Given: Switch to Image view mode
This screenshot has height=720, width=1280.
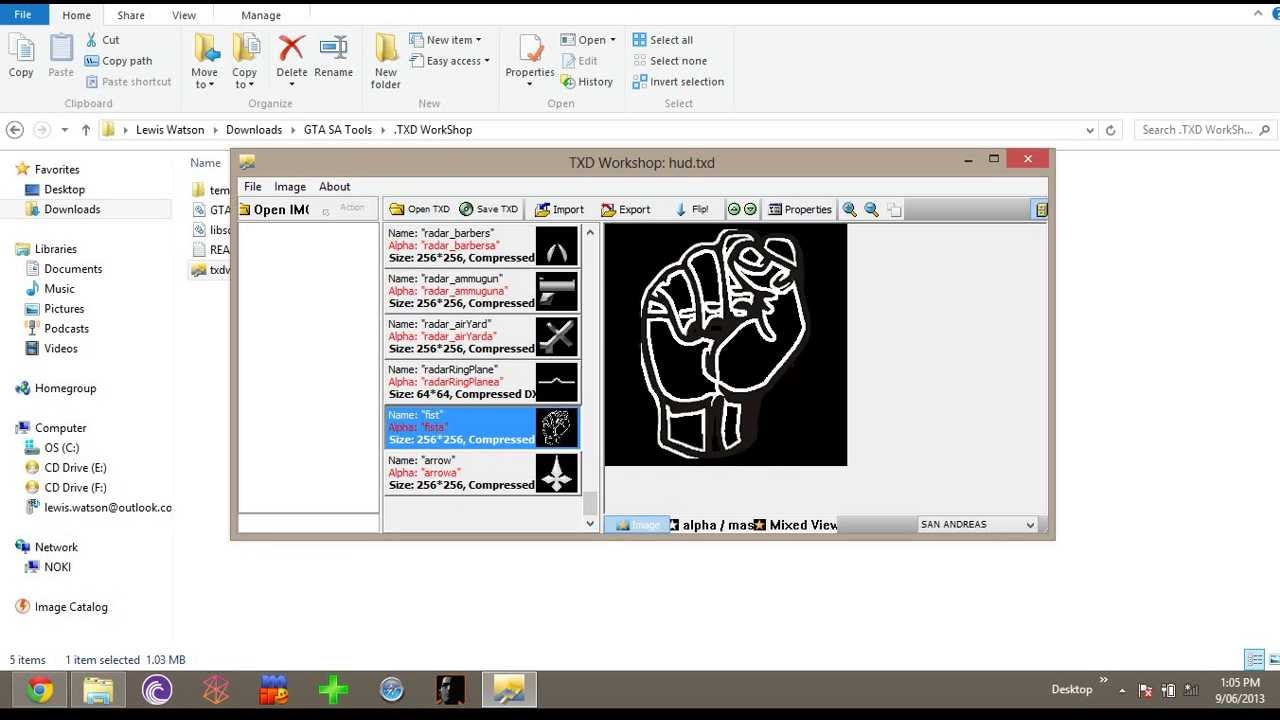Looking at the screenshot, I should [x=637, y=524].
